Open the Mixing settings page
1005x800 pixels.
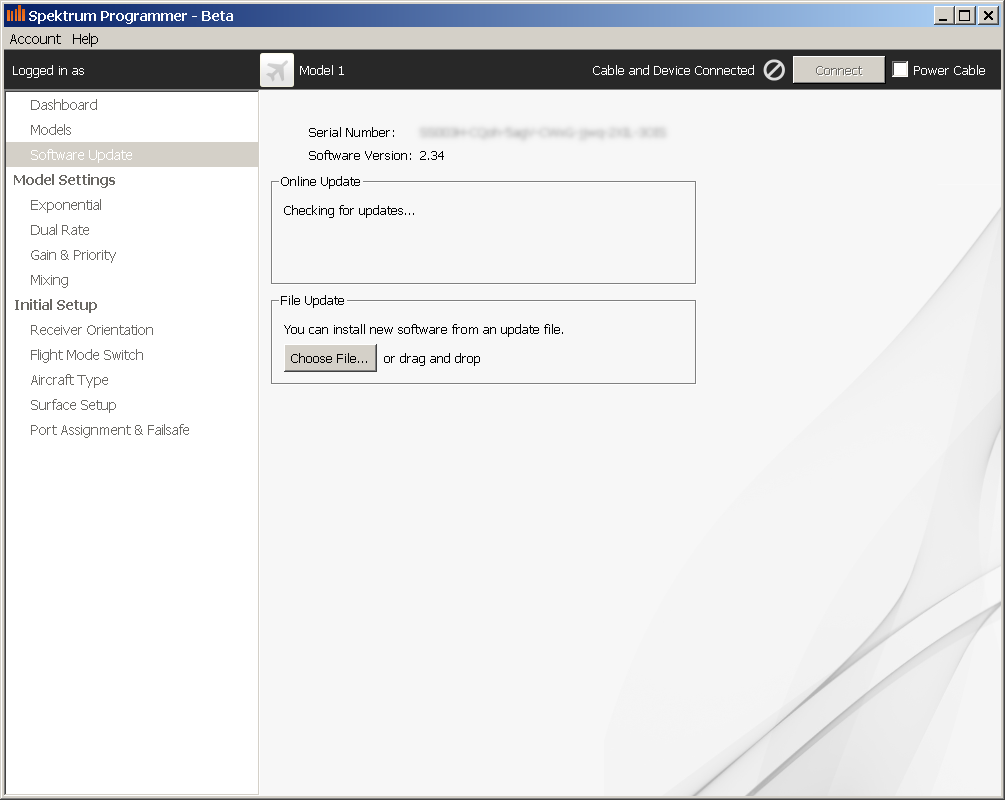49,280
